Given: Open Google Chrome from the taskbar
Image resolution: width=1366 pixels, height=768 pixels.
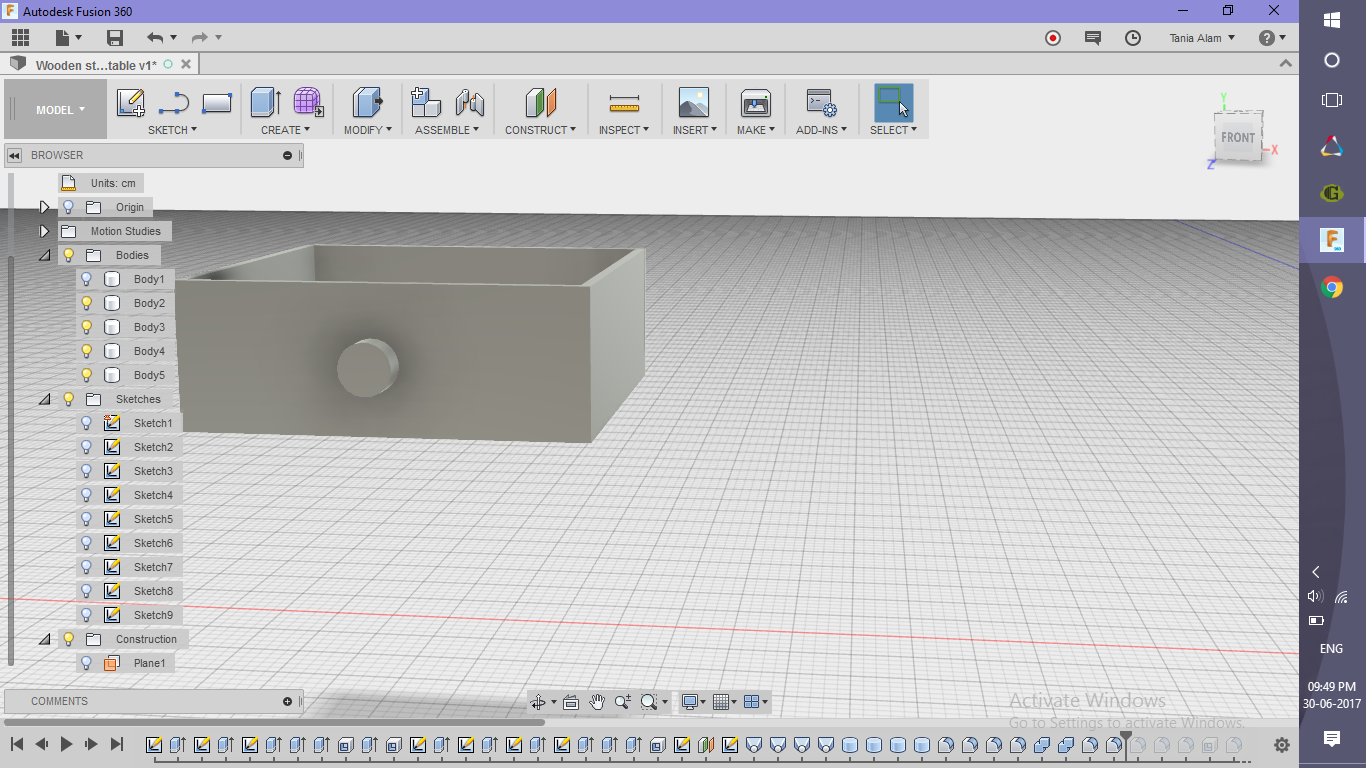Looking at the screenshot, I should (x=1332, y=288).
